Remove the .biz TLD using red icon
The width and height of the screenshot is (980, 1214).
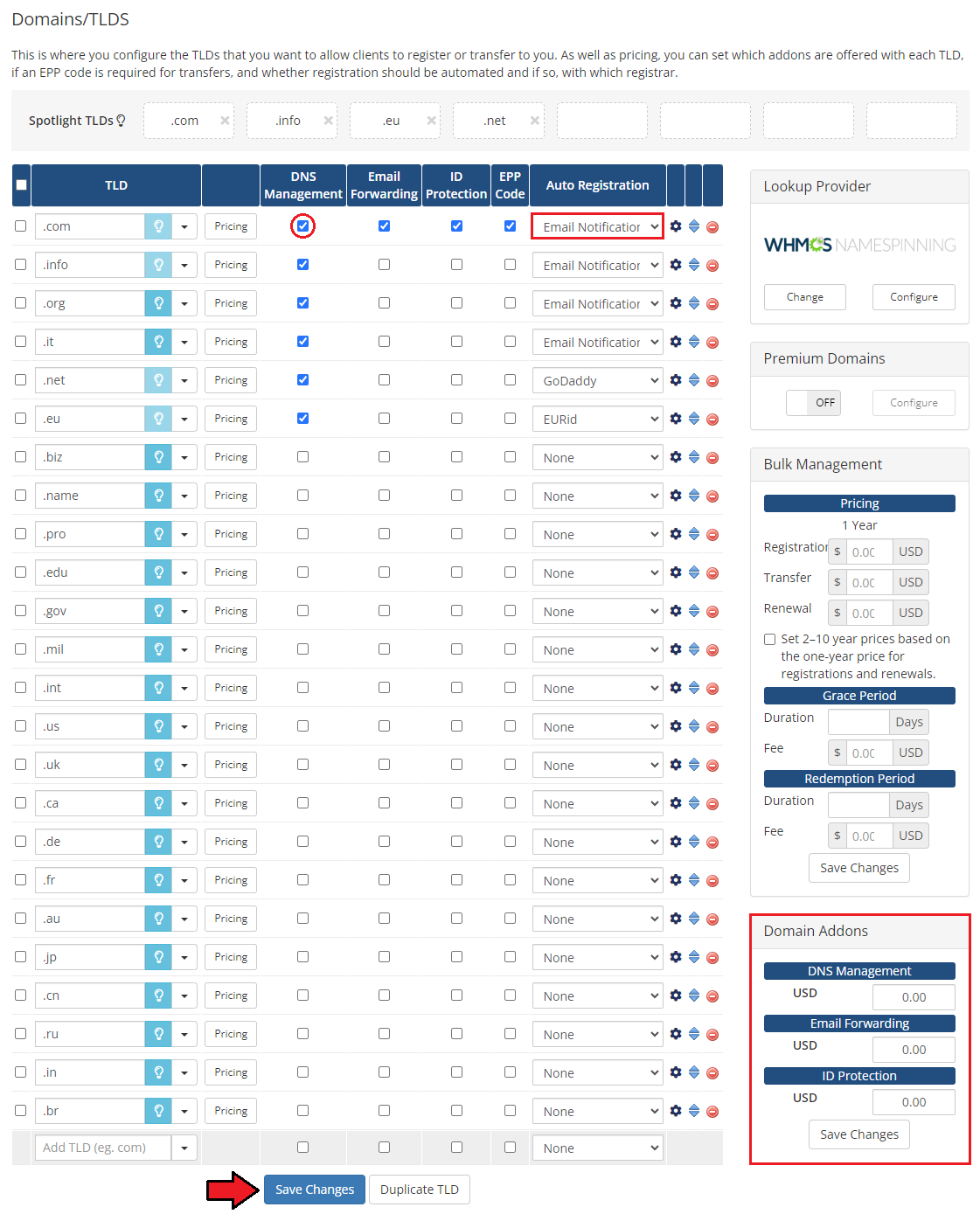[712, 458]
